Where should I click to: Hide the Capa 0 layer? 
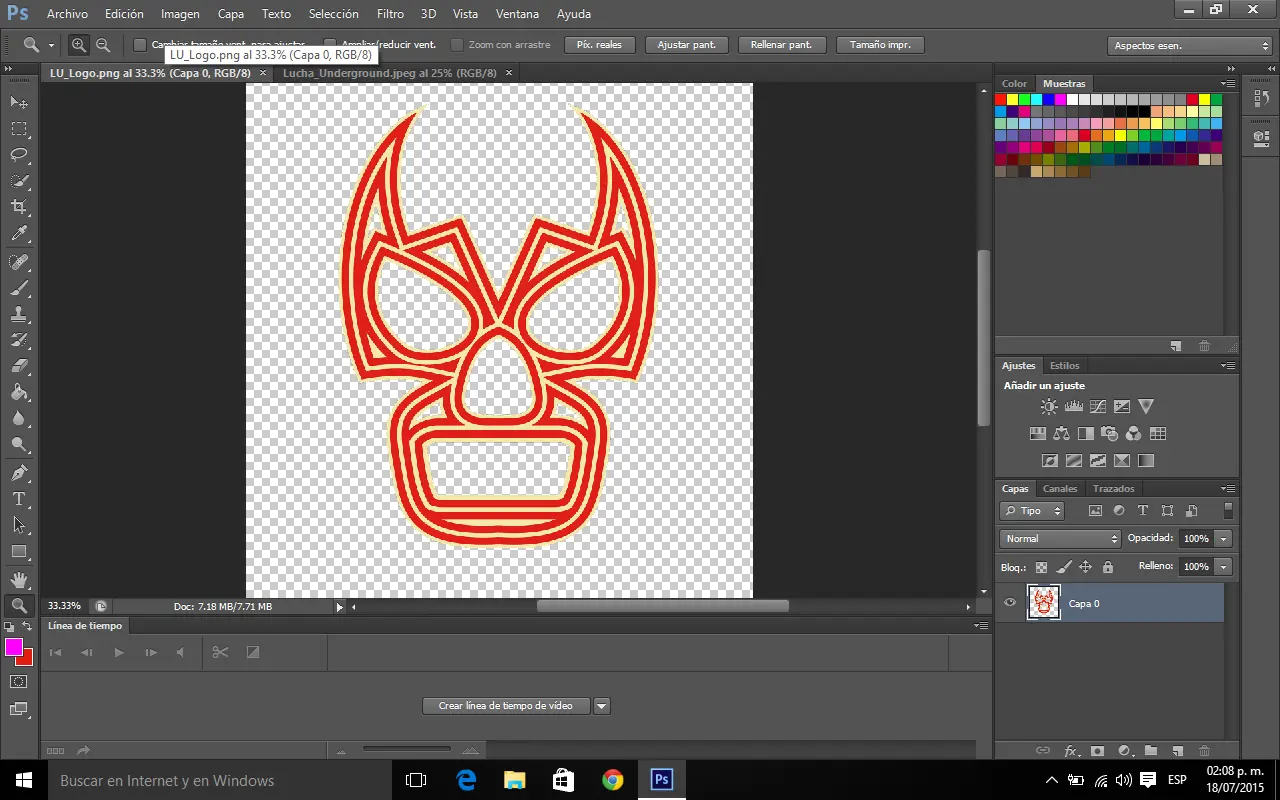coord(1010,603)
